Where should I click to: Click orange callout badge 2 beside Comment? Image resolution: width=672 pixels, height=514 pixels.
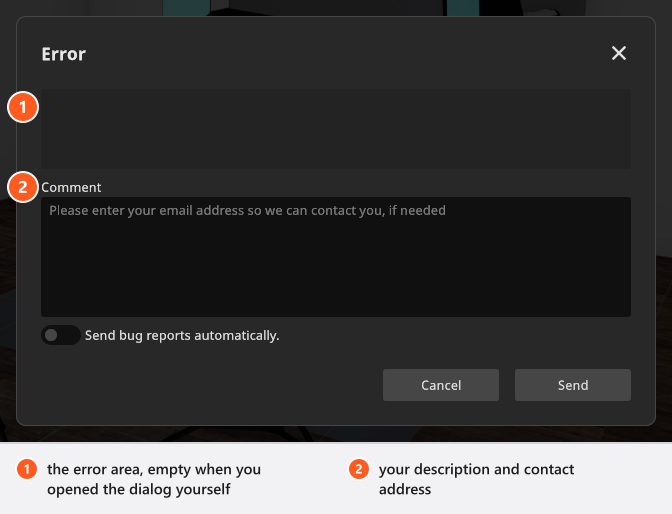click(x=23, y=187)
